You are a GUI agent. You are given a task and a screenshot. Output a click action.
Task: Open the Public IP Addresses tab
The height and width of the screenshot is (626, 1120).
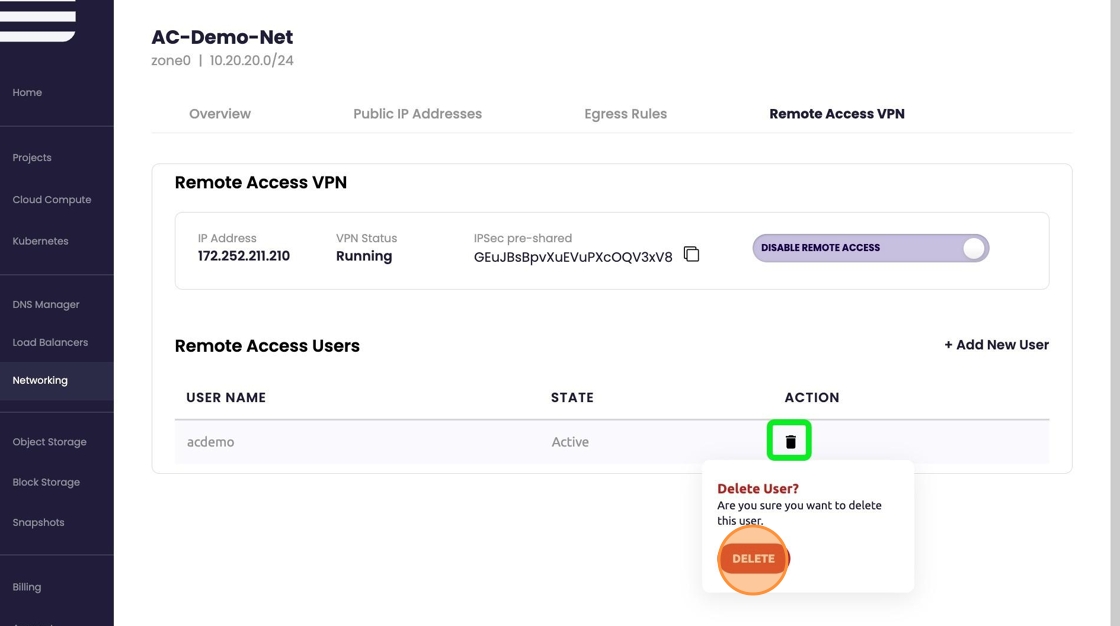tap(417, 114)
